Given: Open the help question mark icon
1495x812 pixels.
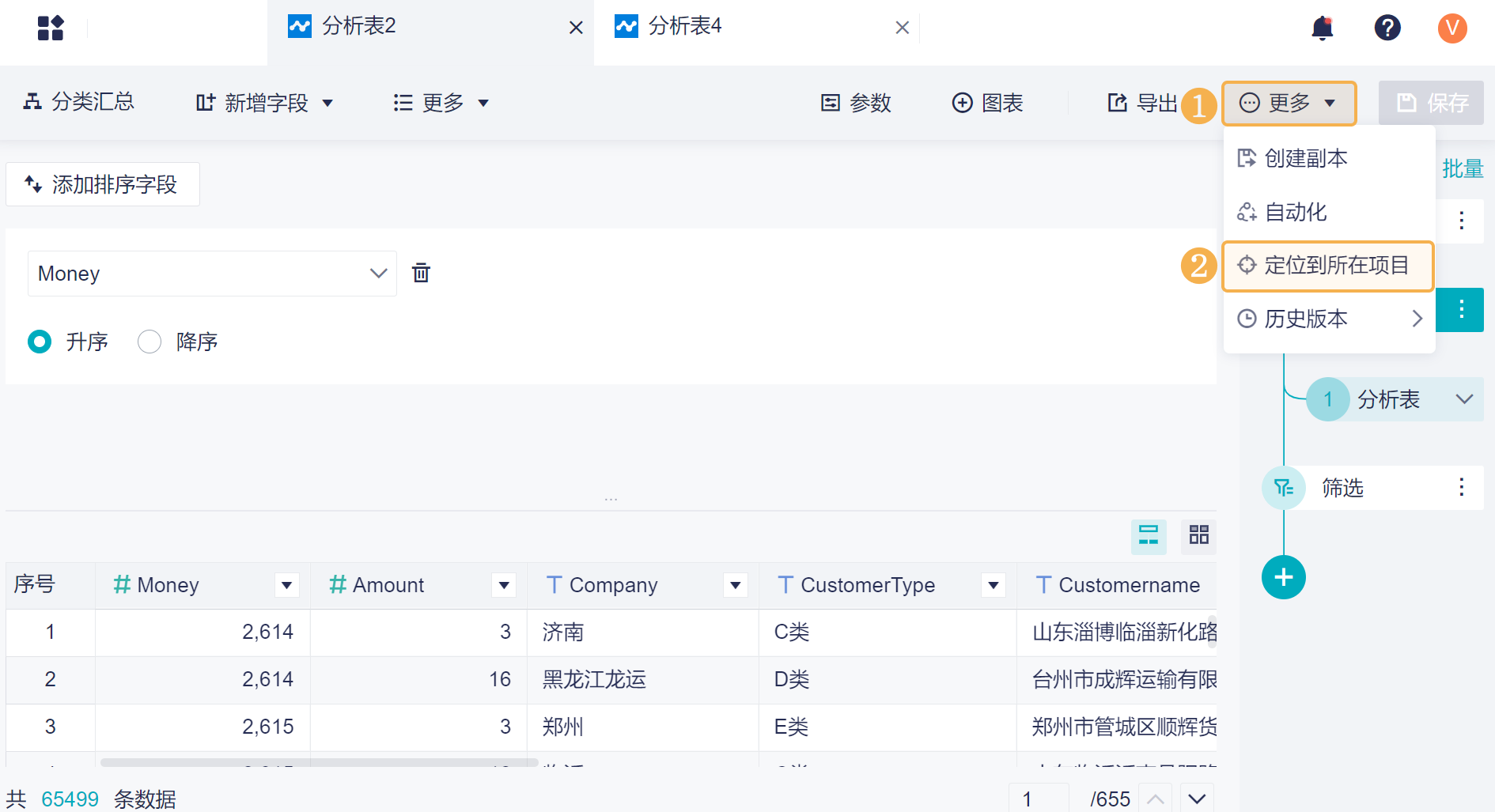Looking at the screenshot, I should pyautogui.click(x=1387, y=28).
